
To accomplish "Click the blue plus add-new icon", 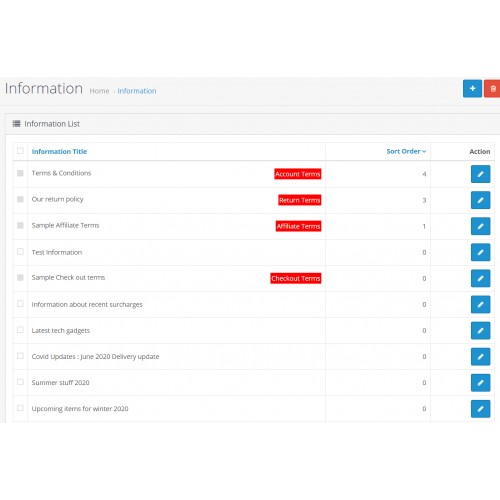I will (x=472, y=88).
